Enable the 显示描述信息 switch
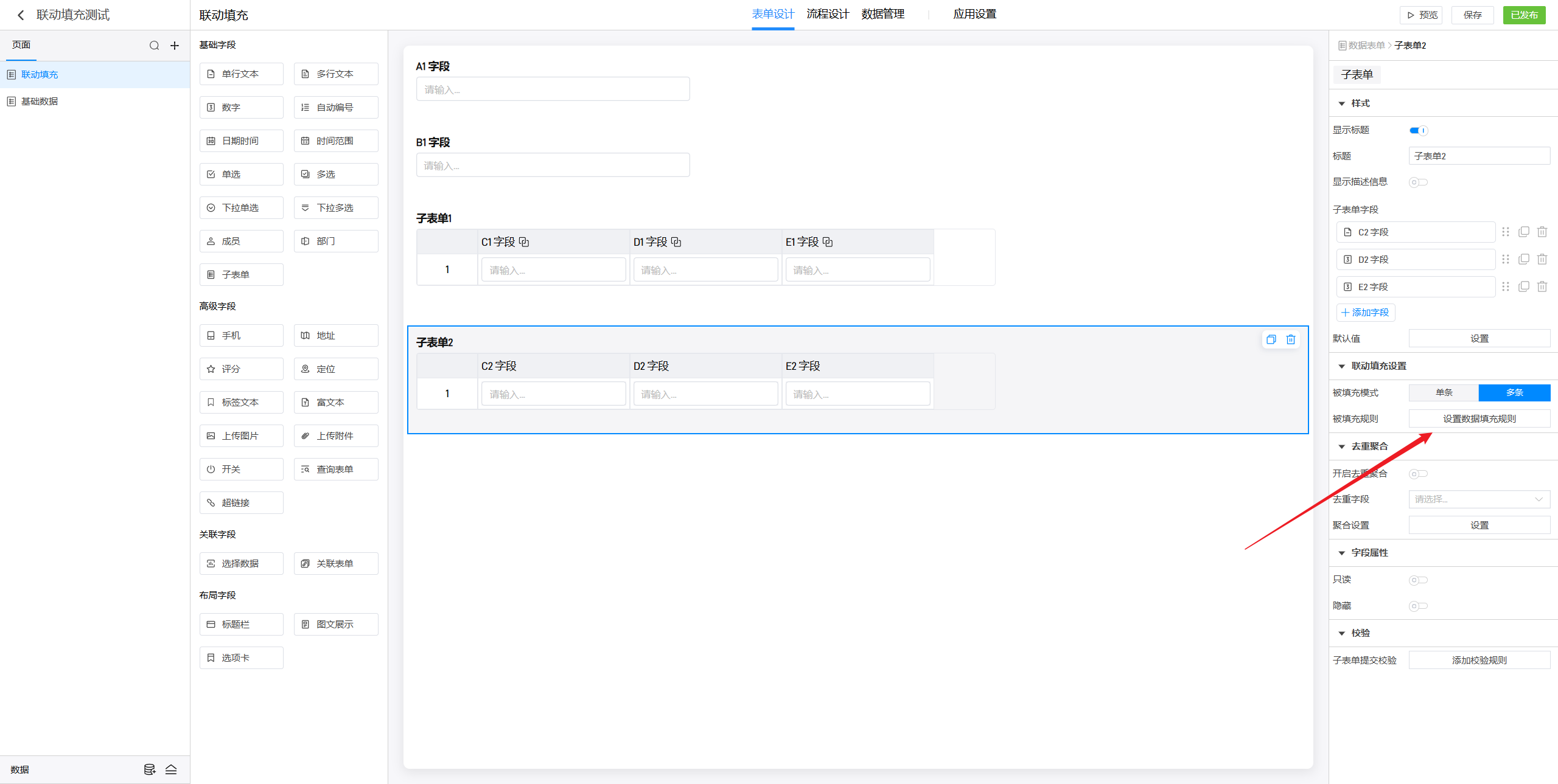Viewport: 1558px width, 784px height. [1418, 182]
